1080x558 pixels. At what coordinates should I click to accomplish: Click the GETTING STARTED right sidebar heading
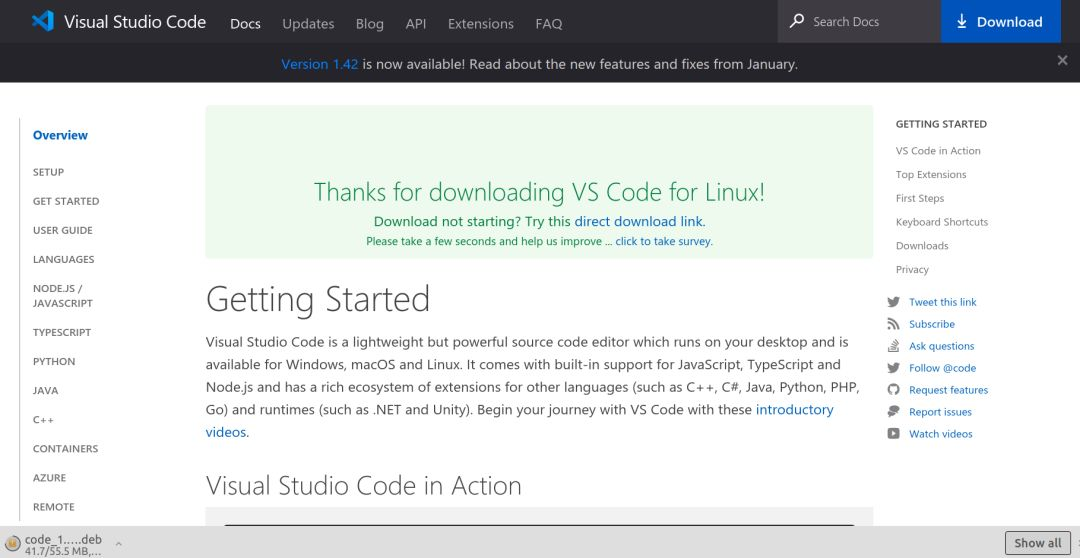coord(941,124)
